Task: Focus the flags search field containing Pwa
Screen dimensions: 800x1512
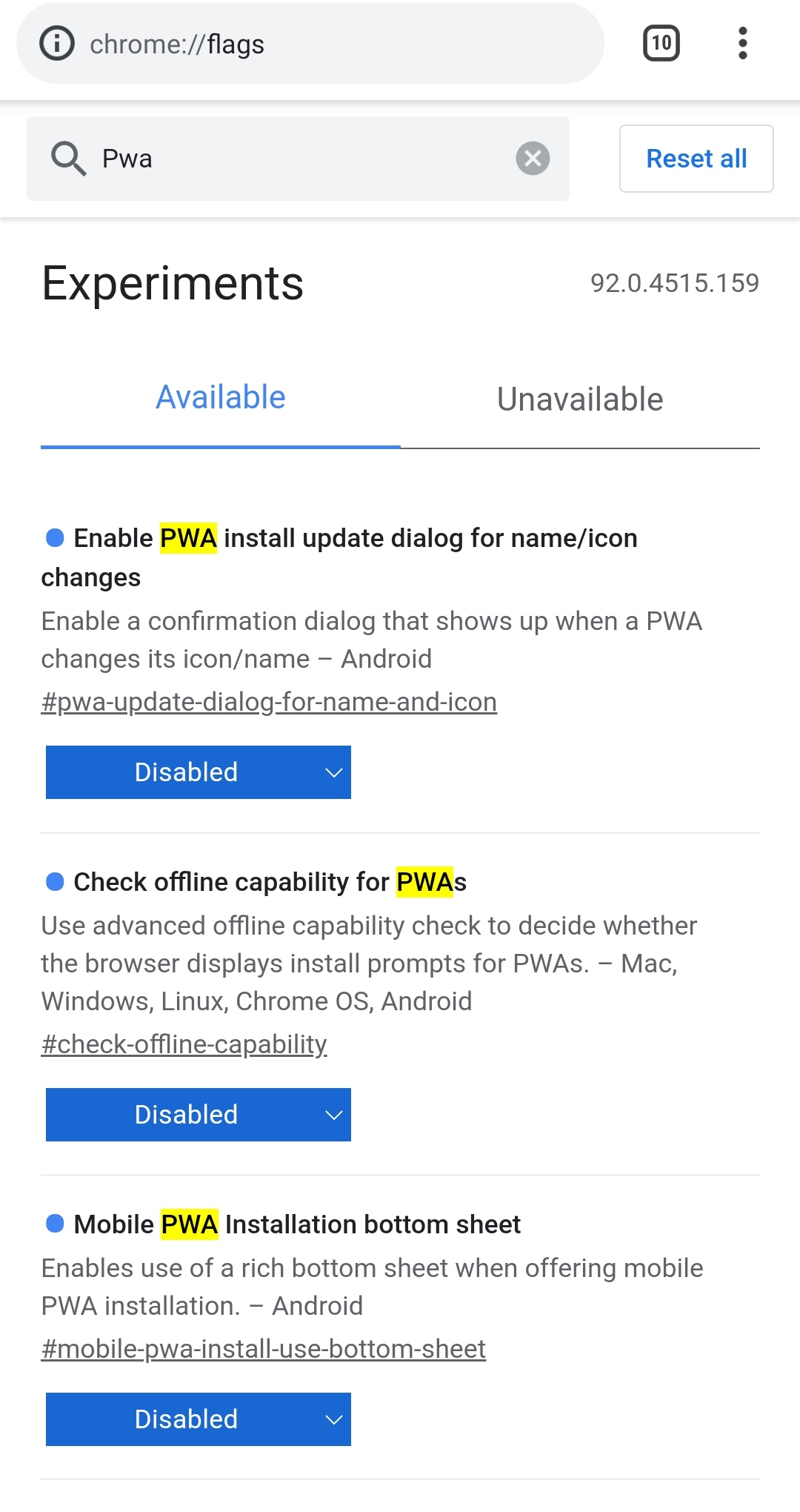Action: (x=296, y=159)
